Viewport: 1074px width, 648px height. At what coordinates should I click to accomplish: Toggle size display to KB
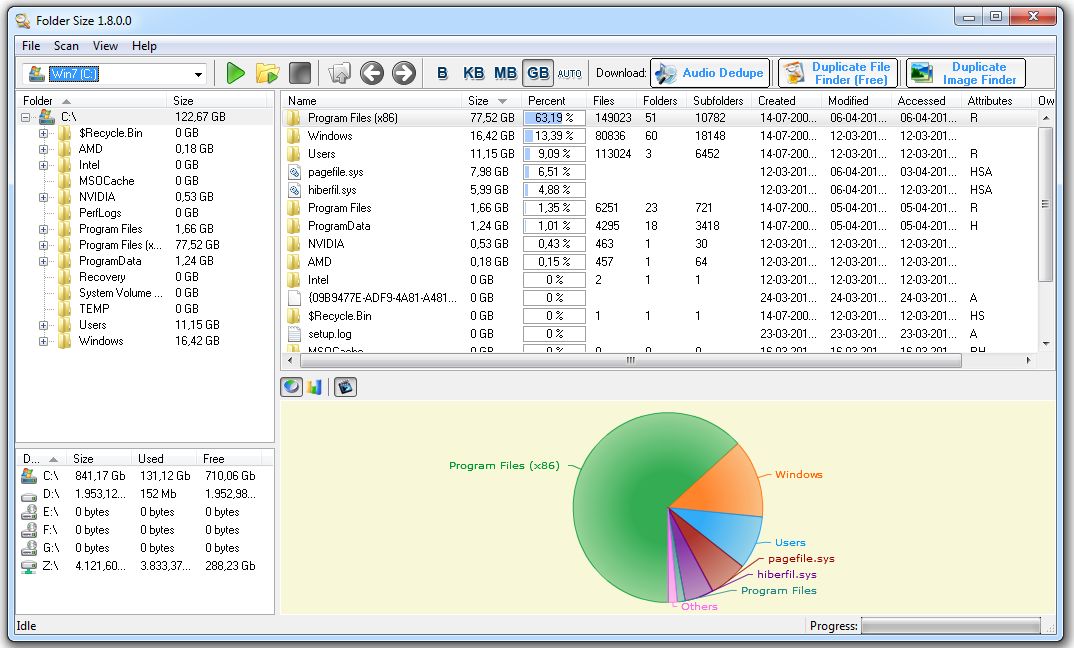tap(474, 73)
